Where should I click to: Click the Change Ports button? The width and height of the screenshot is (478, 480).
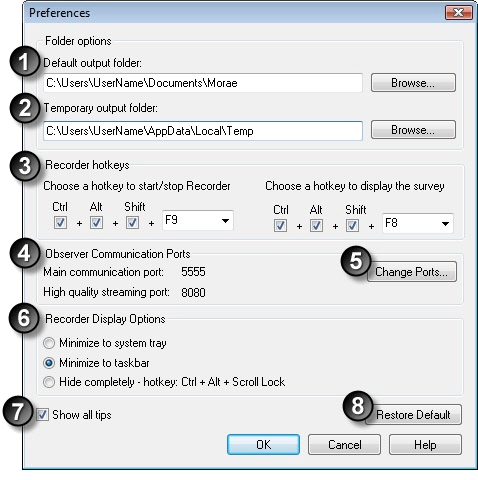pos(412,272)
